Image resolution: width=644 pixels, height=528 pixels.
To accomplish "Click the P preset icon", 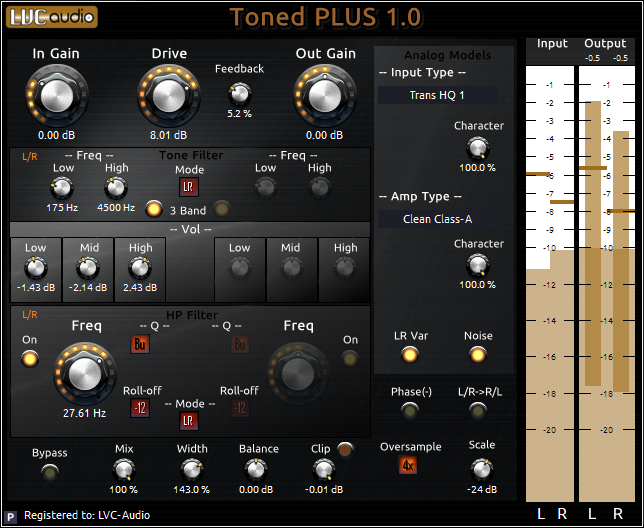I will 10,517.
